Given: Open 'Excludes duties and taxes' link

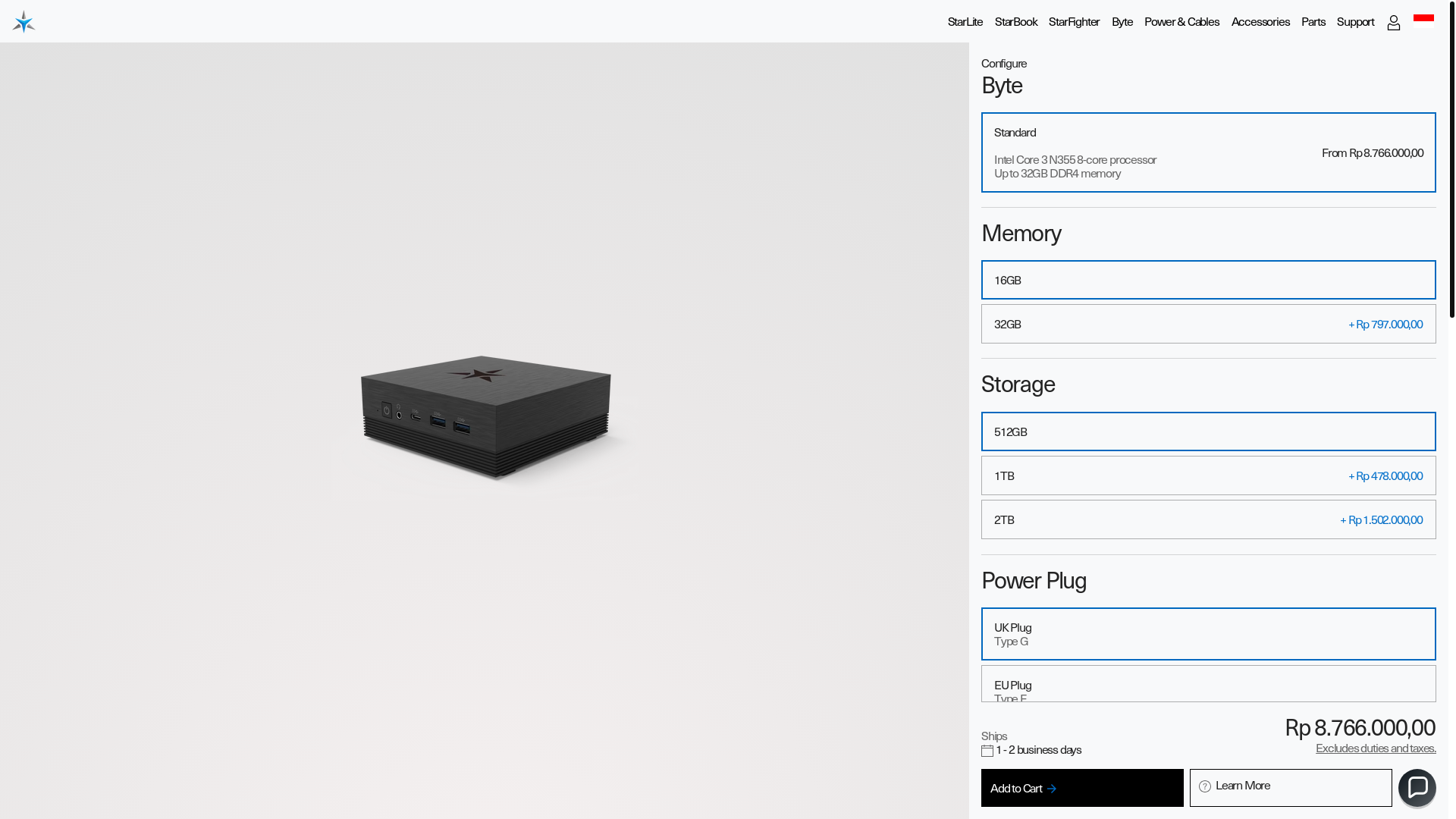Looking at the screenshot, I should [1376, 748].
